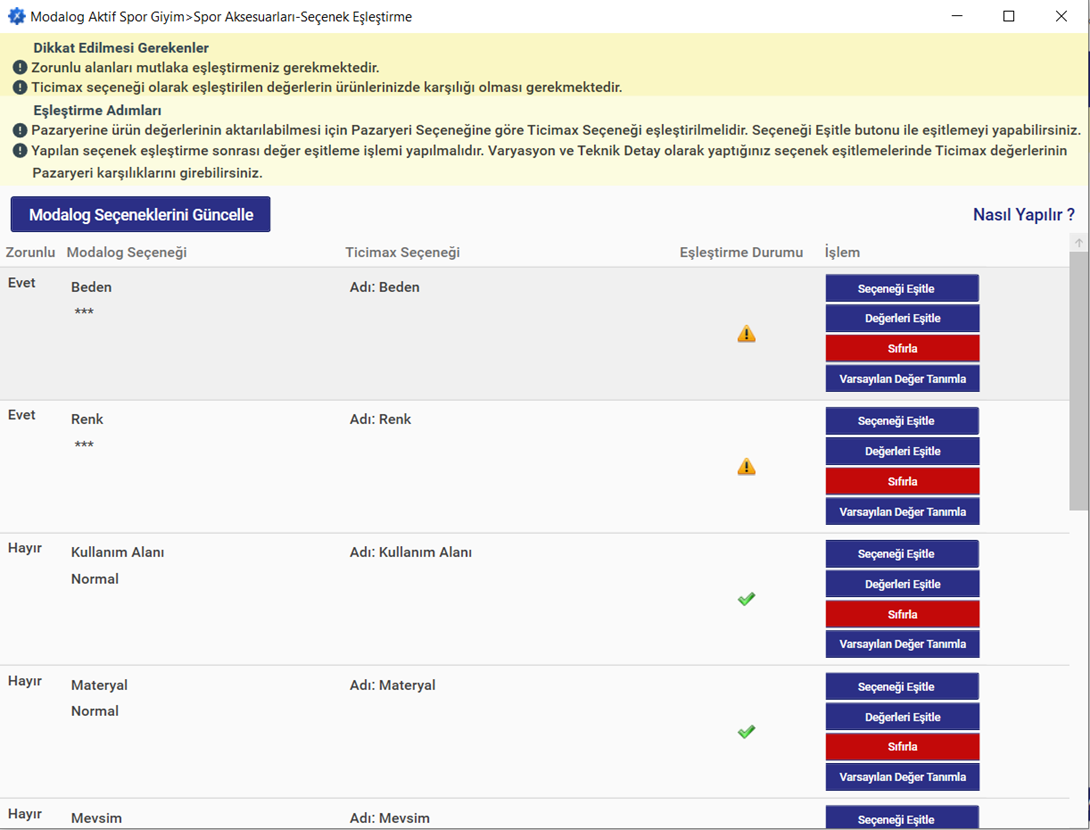Screen dimensions: 1090x830
Task: Reset Beden mapping with Sıfırla
Action: pos(902,348)
